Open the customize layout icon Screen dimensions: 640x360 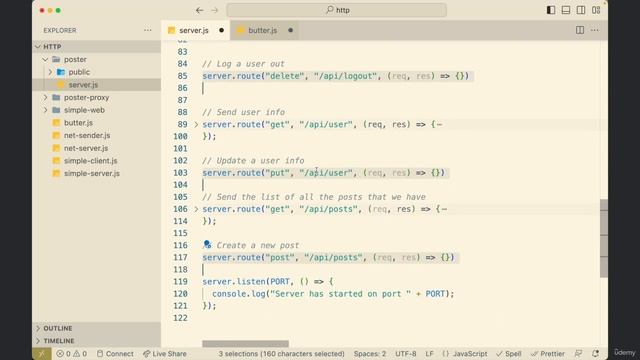(596, 10)
